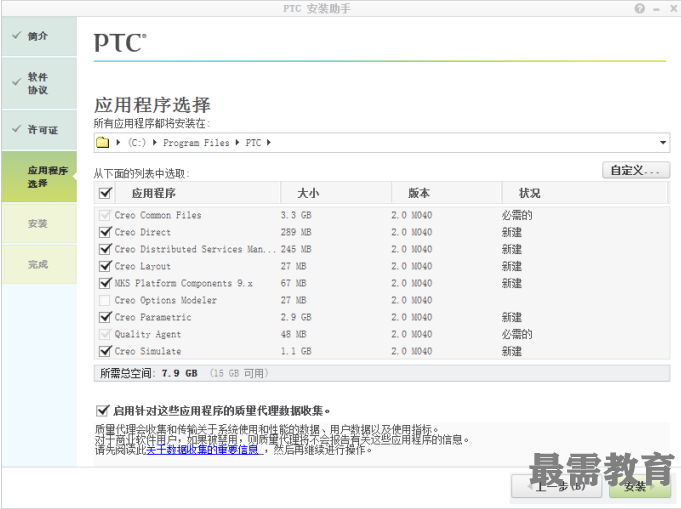This screenshot has width=681, height=509.
Task: Click the green 安装 install button
Action: (x=640, y=486)
